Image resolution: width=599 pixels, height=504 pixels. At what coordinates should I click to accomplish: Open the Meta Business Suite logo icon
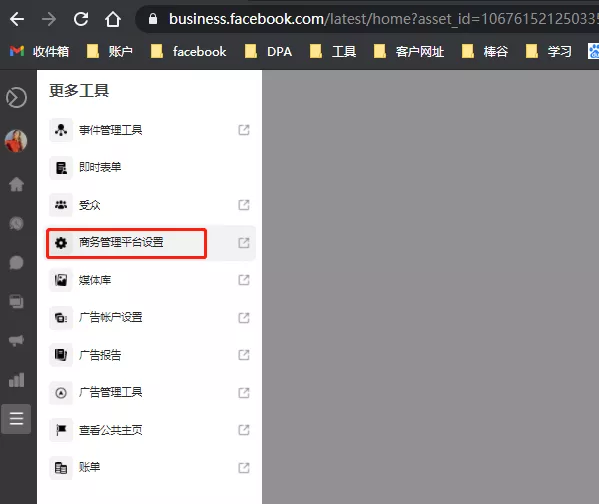pos(16,98)
